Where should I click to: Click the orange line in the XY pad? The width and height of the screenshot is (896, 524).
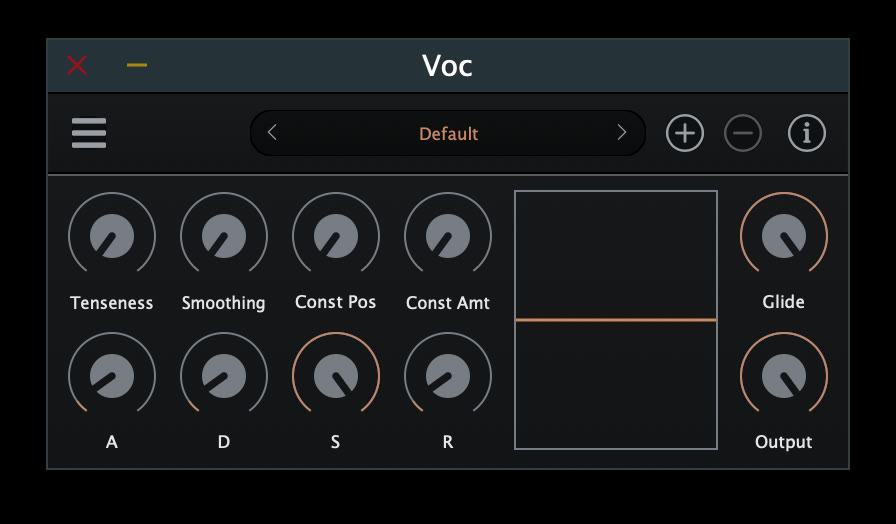616,320
